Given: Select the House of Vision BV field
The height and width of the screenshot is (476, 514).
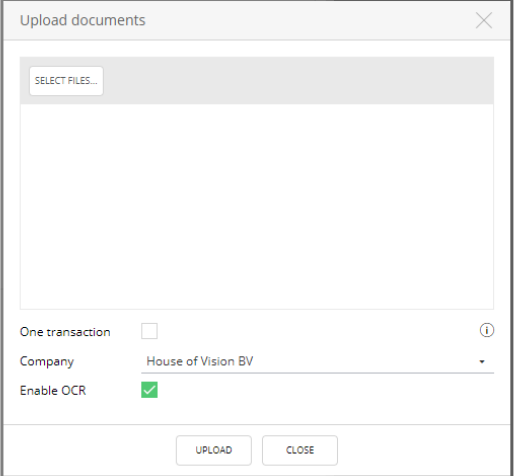Looking at the screenshot, I should (317, 361).
